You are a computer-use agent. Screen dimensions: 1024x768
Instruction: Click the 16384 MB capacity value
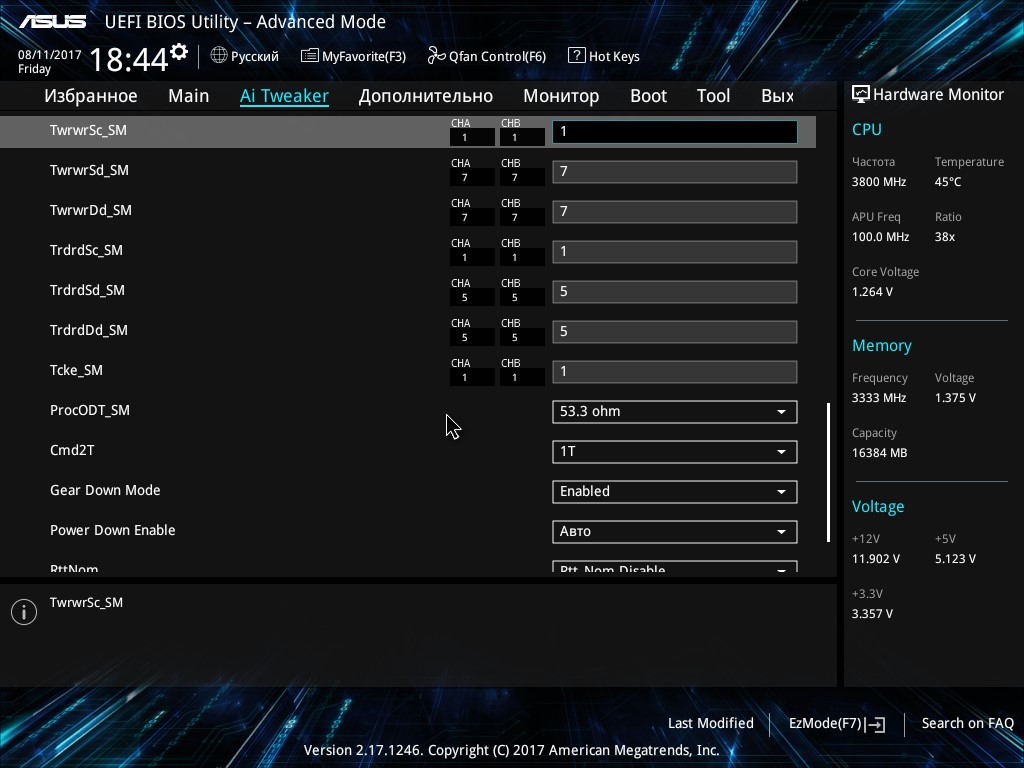879,453
